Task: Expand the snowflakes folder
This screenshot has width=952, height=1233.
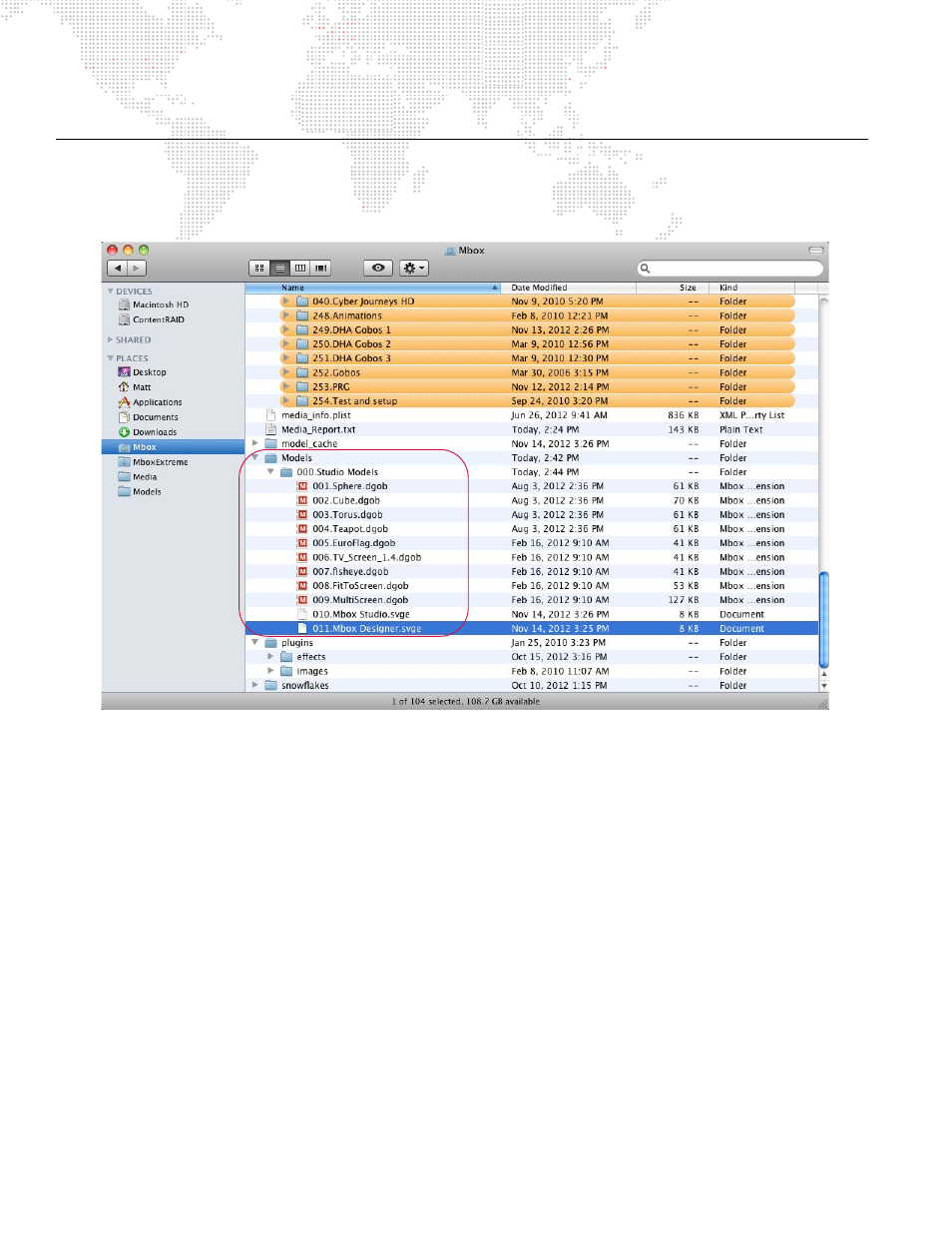Action: (x=255, y=685)
